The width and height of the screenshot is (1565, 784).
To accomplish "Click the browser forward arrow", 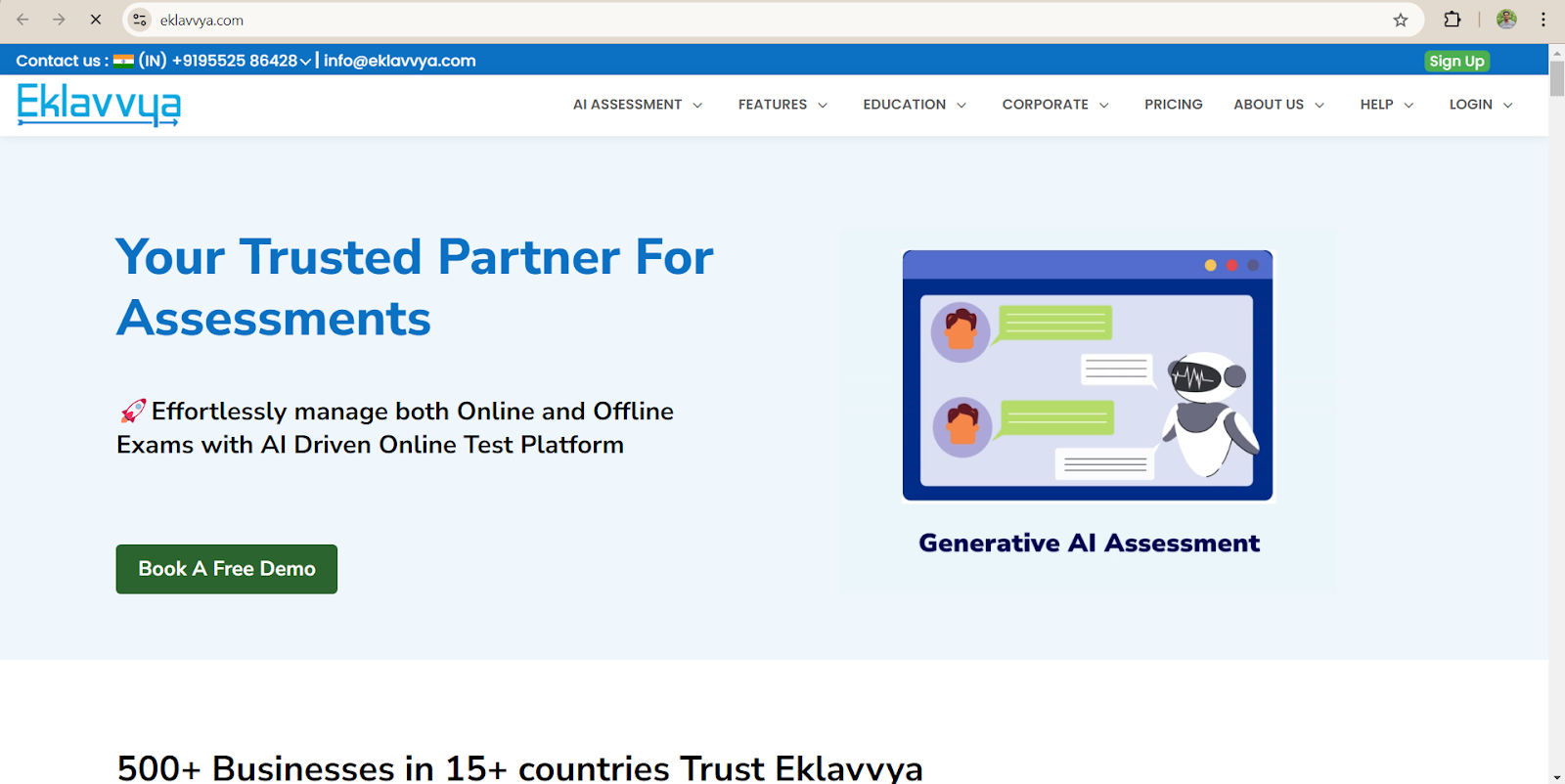I will [x=59, y=20].
